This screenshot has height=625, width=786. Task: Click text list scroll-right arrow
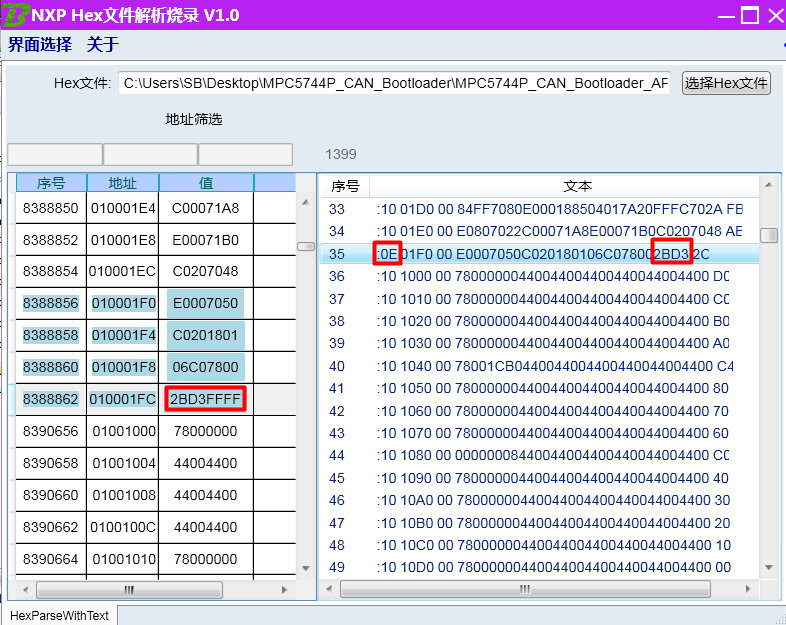[748, 589]
